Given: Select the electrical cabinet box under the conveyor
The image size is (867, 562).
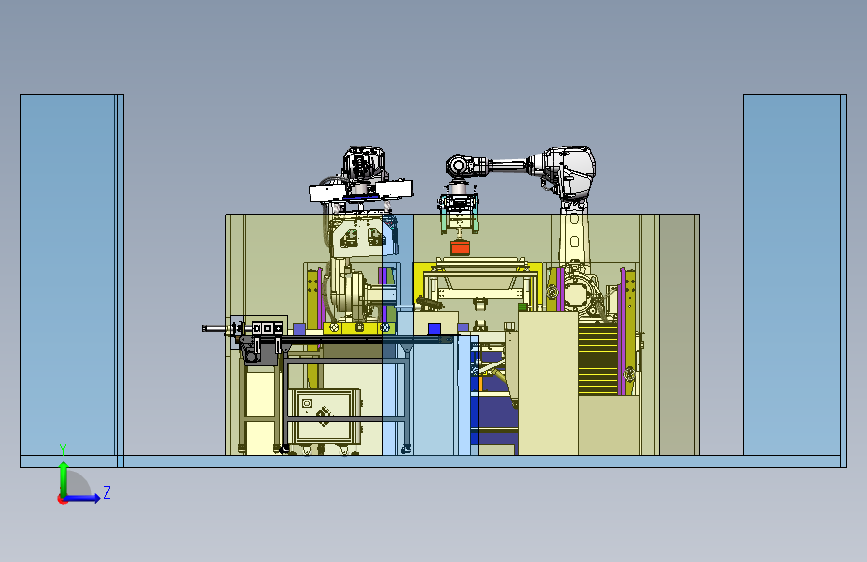Looking at the screenshot, I should [x=324, y=416].
